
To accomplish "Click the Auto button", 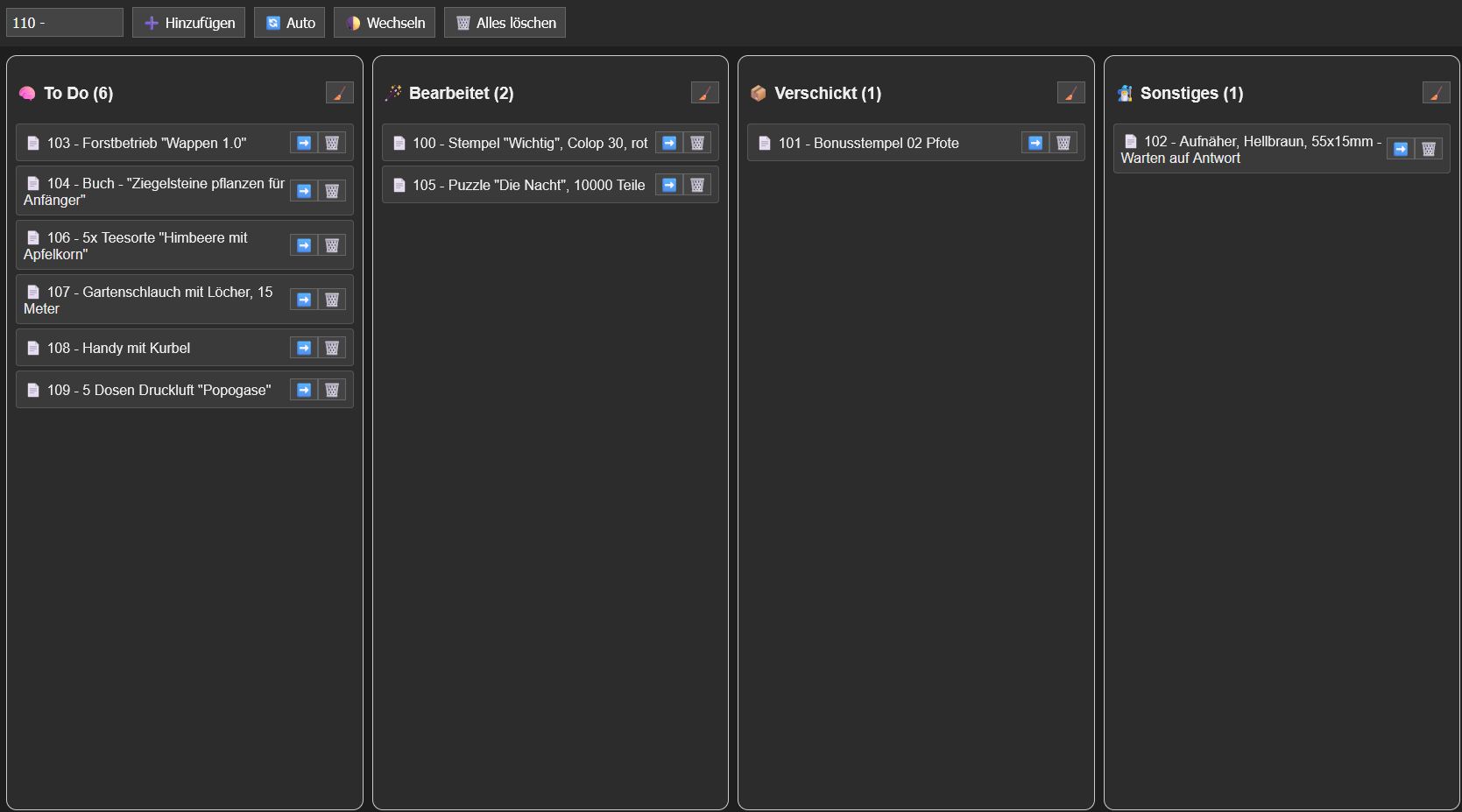I will [x=289, y=23].
